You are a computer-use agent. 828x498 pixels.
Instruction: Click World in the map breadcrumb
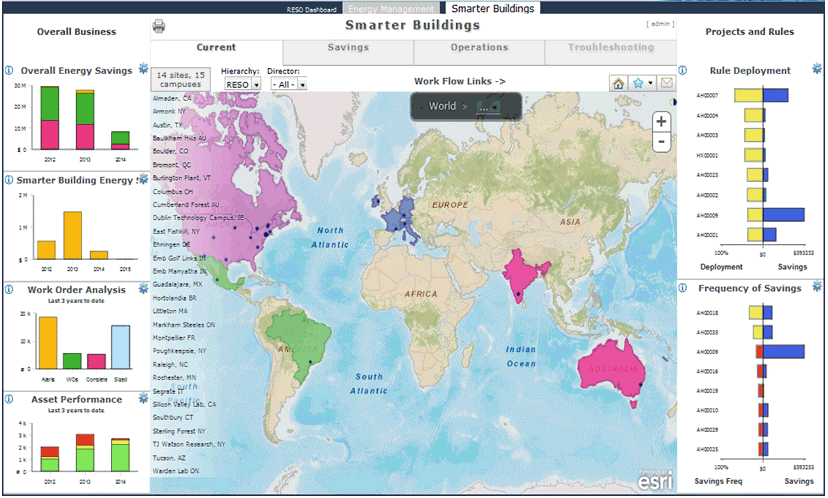(442, 106)
